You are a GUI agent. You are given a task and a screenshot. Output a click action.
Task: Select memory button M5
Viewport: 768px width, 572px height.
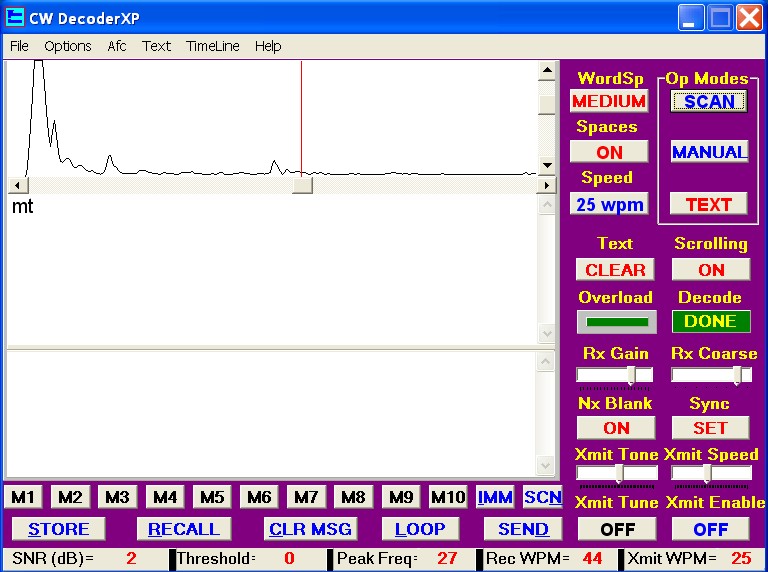212,497
